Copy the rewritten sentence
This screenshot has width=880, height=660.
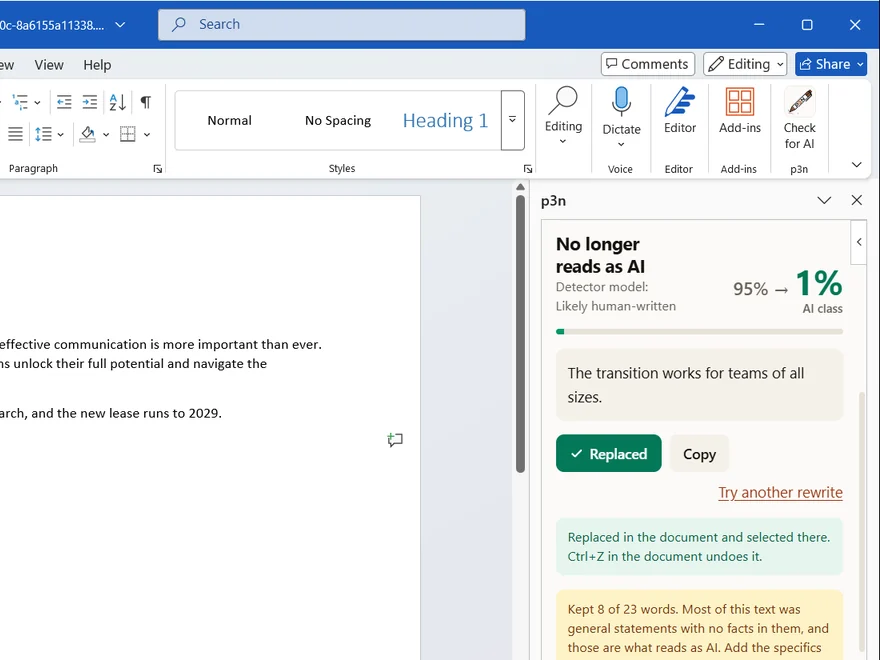pos(699,453)
